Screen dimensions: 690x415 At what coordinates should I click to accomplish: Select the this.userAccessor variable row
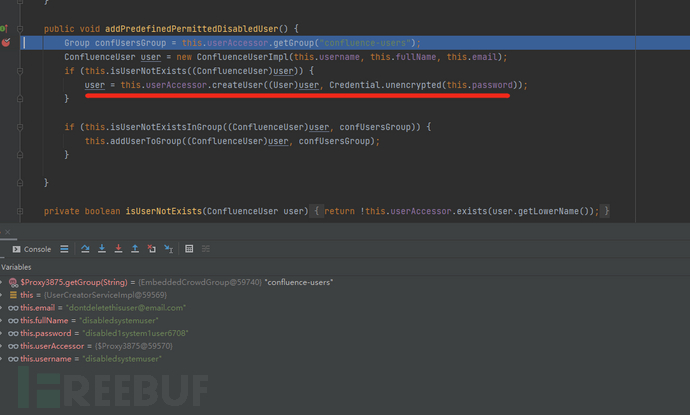click(345, 346)
